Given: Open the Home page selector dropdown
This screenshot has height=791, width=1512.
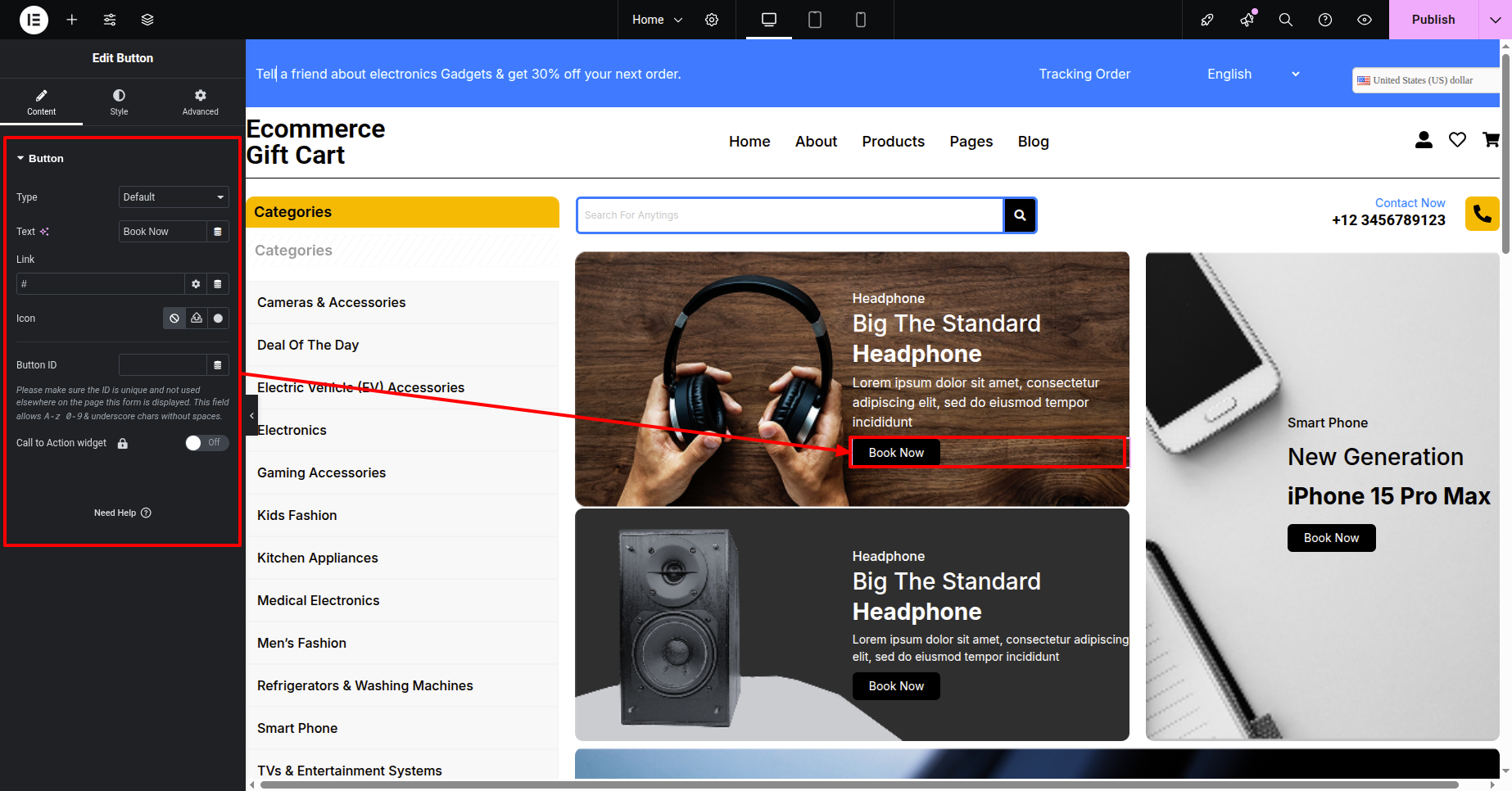Looking at the screenshot, I should (x=657, y=20).
